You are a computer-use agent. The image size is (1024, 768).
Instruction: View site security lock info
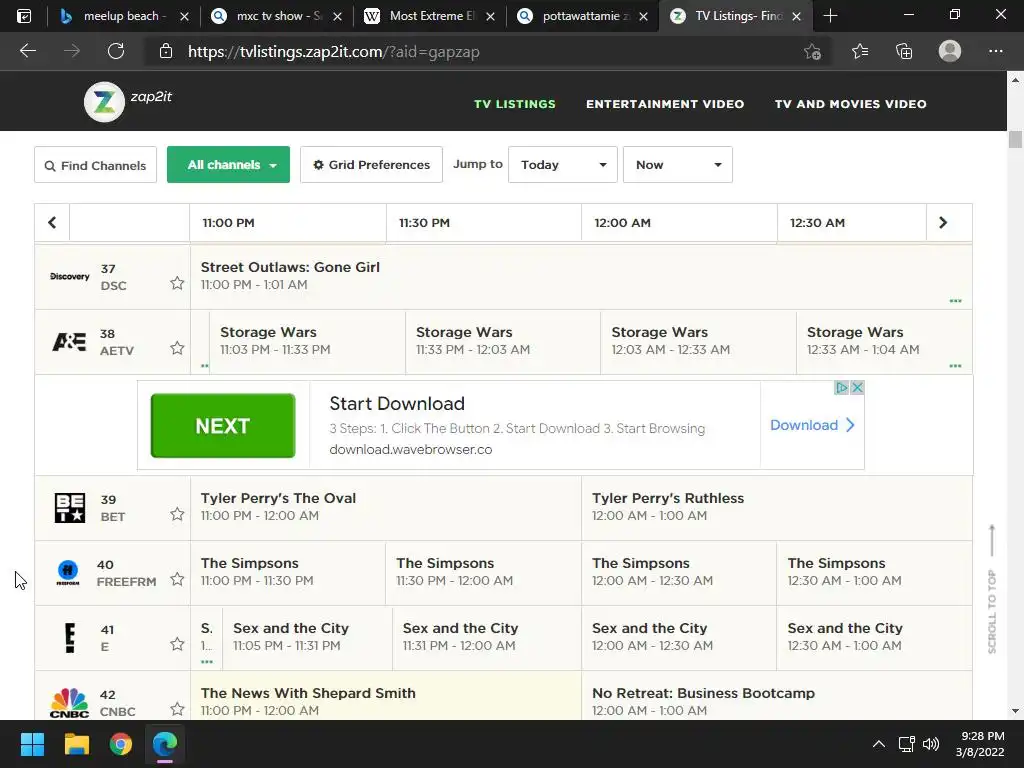click(x=166, y=52)
